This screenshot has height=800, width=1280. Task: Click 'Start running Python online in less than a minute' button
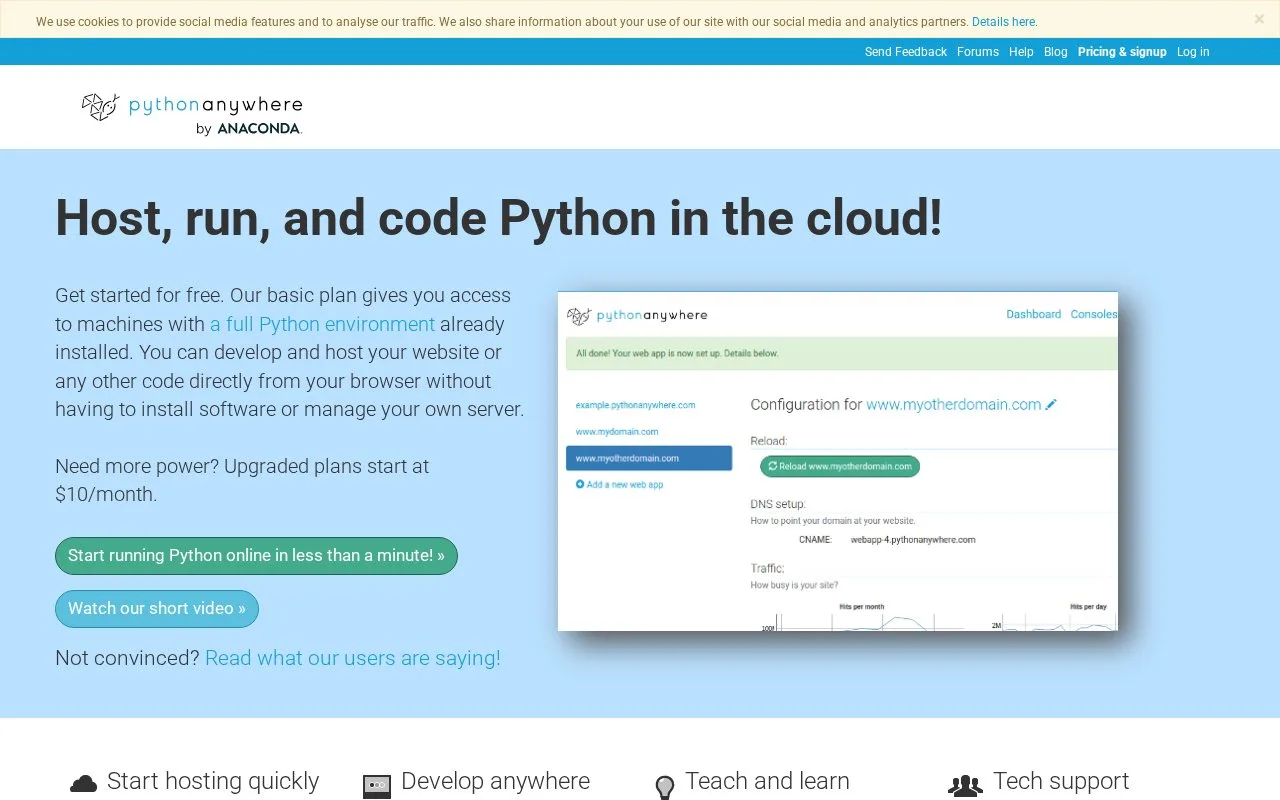[x=256, y=556]
